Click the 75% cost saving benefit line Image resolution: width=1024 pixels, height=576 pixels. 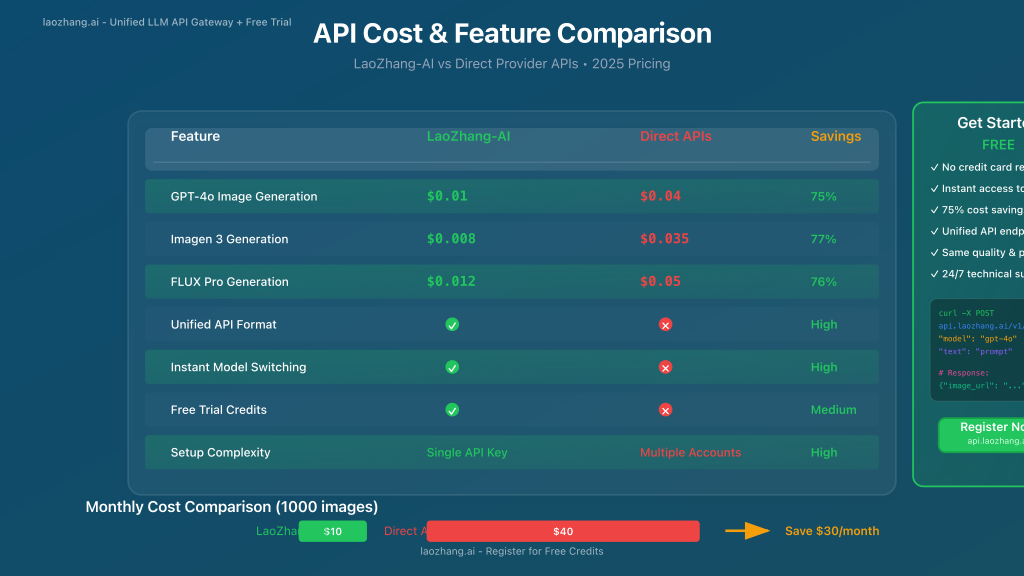point(977,210)
